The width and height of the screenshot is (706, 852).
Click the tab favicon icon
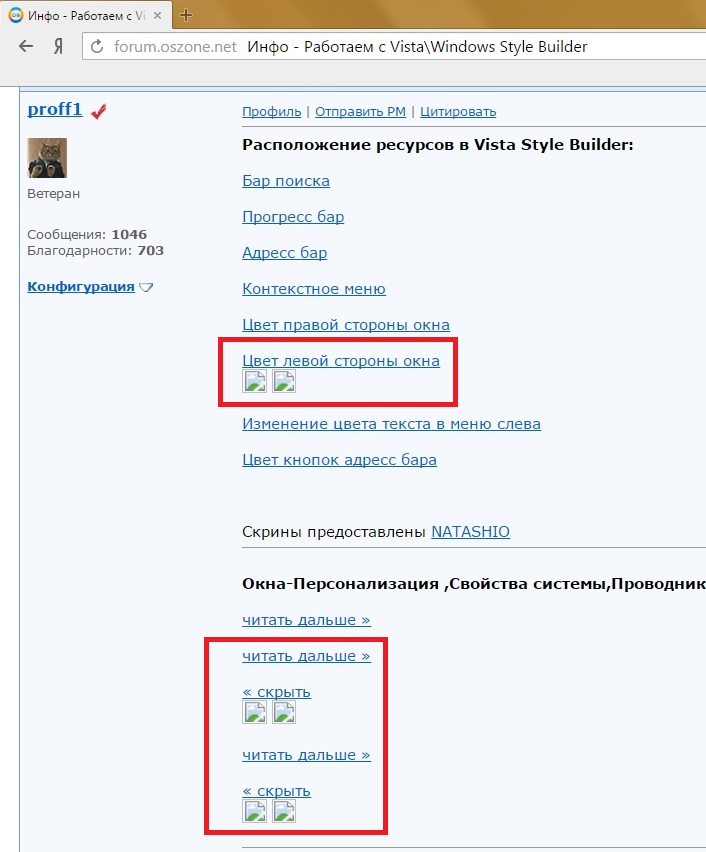click(16, 15)
